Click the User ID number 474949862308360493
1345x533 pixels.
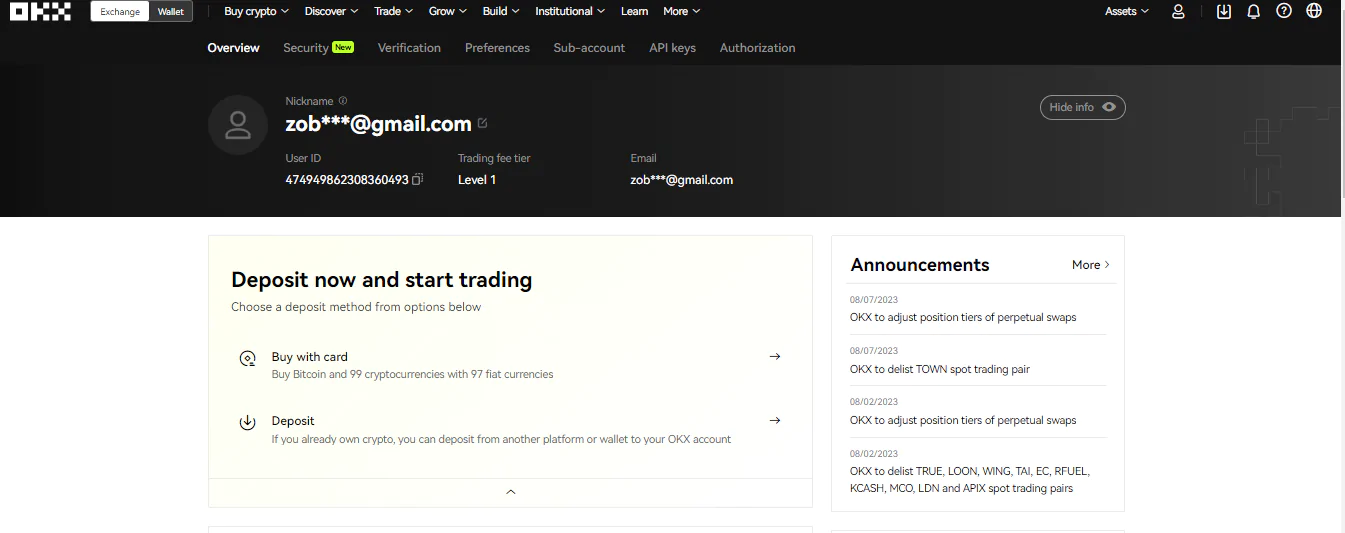(347, 180)
